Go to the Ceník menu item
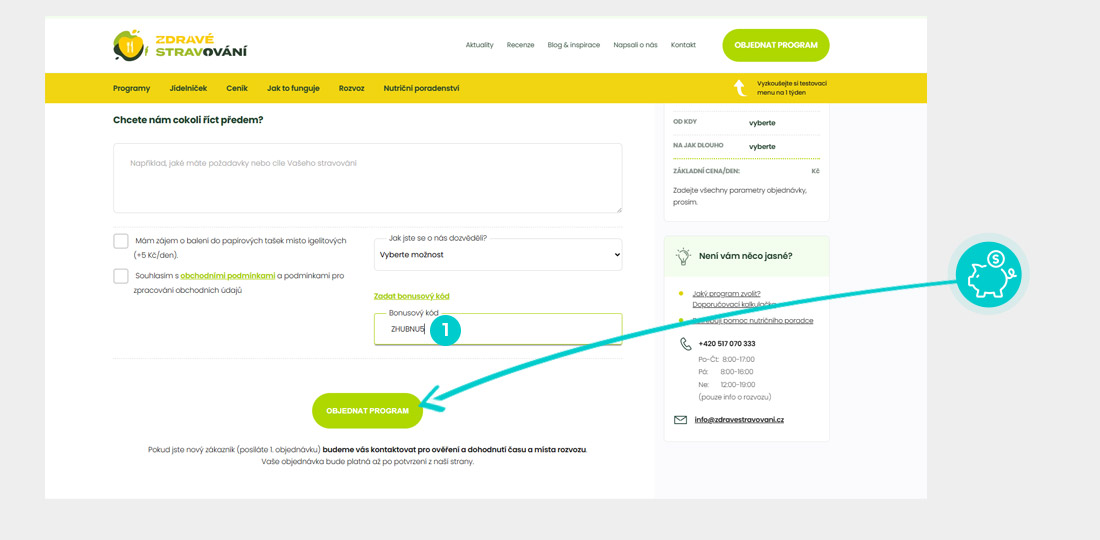The width and height of the screenshot is (1100, 540). coord(237,88)
